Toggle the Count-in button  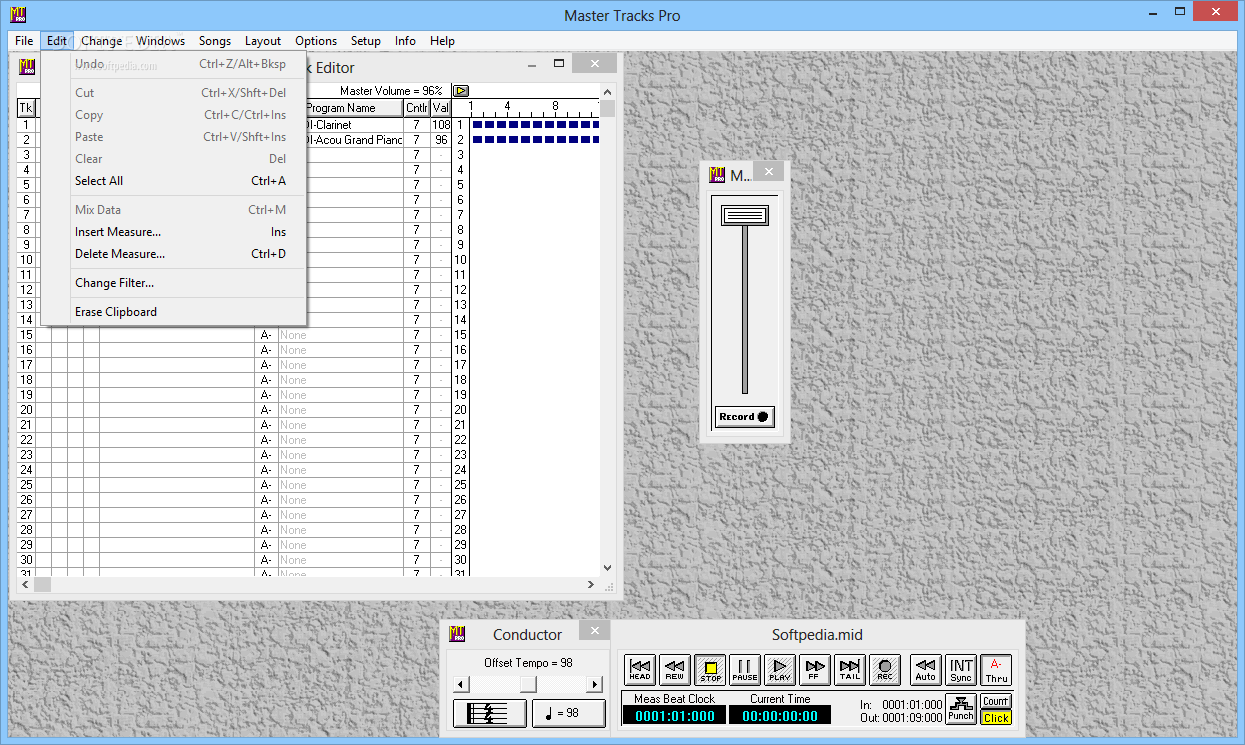tap(996, 701)
